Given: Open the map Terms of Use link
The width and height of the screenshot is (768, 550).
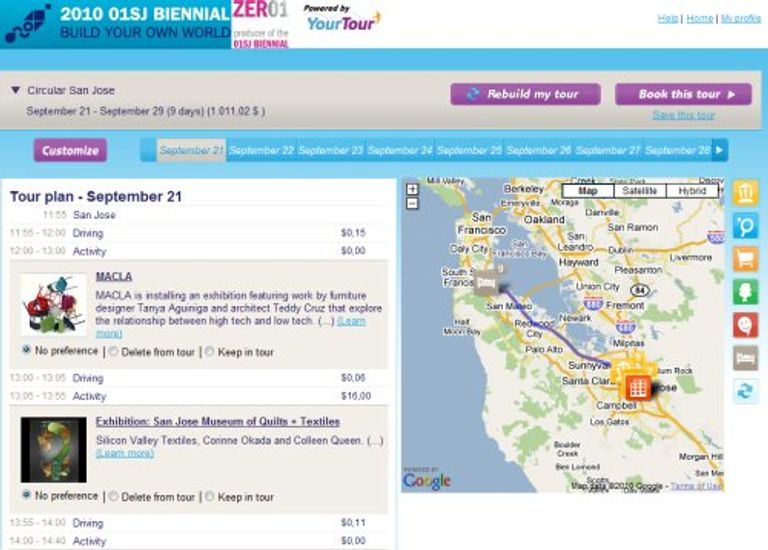Looking at the screenshot, I should (x=696, y=486).
